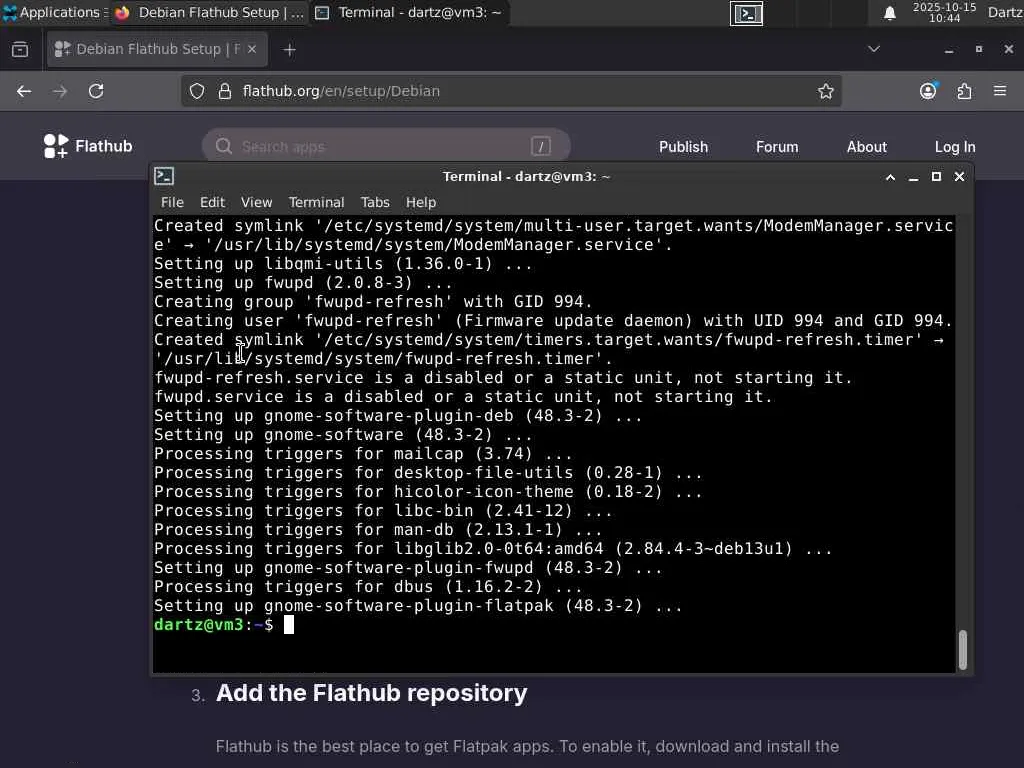The image size is (1024, 768).
Task: Click the terminal window menu icon
Action: [x=164, y=176]
